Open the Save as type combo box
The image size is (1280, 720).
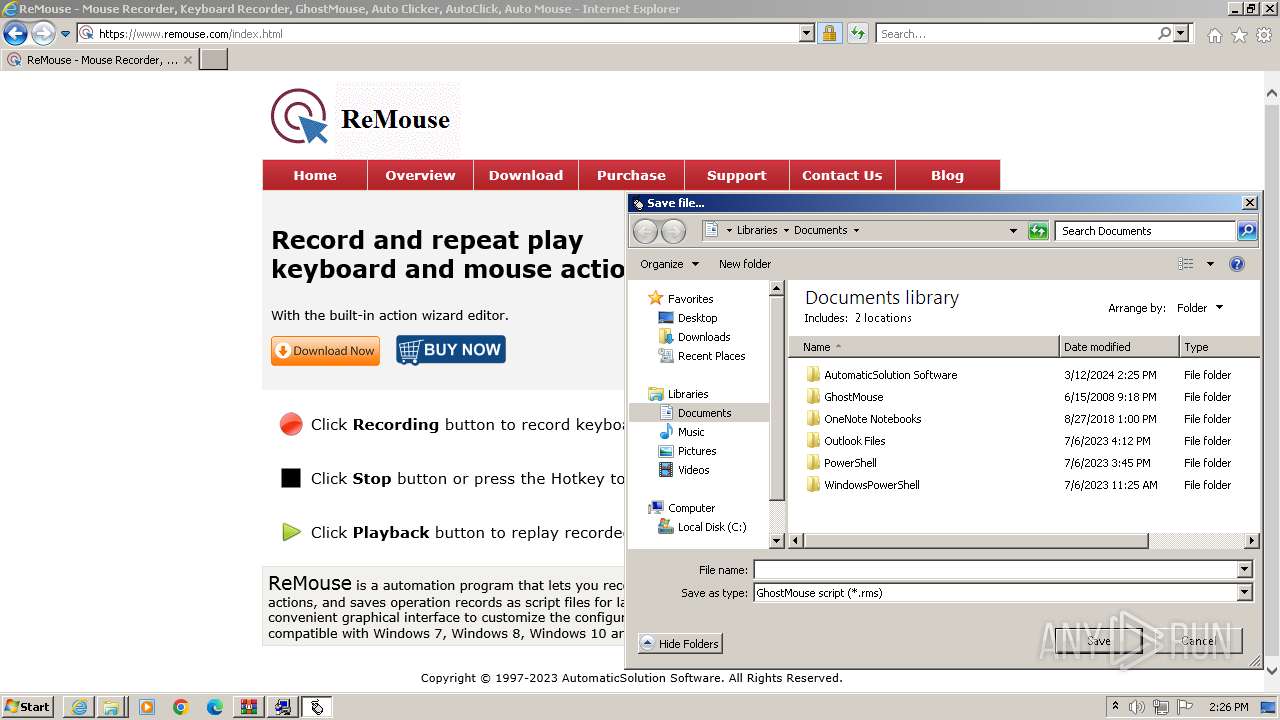(1003, 593)
